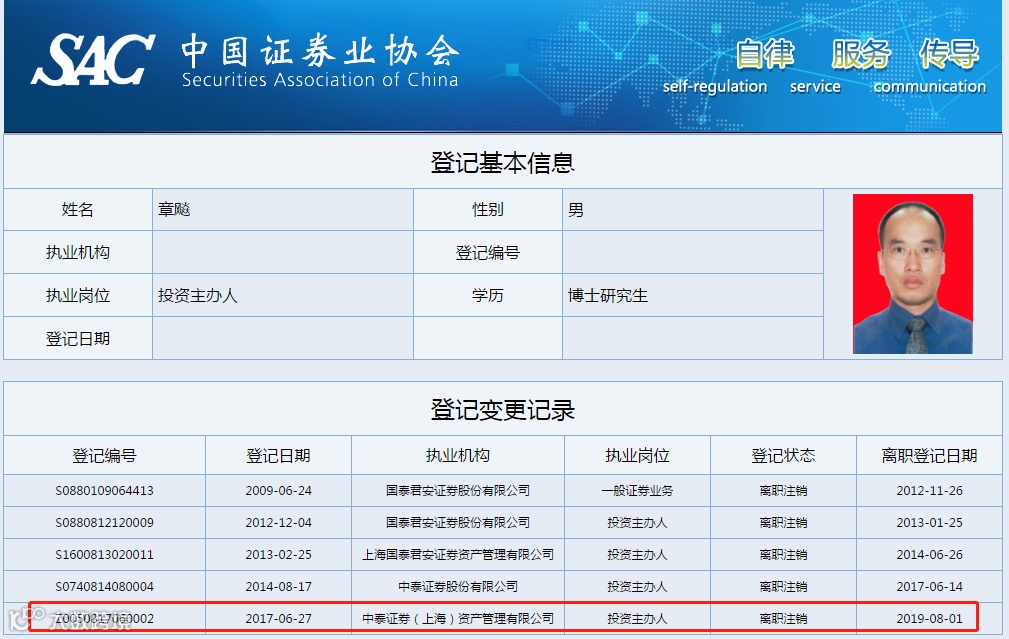This screenshot has height=639, width=1009.
Task: Click the 登记日期 column header
Action: (279, 456)
